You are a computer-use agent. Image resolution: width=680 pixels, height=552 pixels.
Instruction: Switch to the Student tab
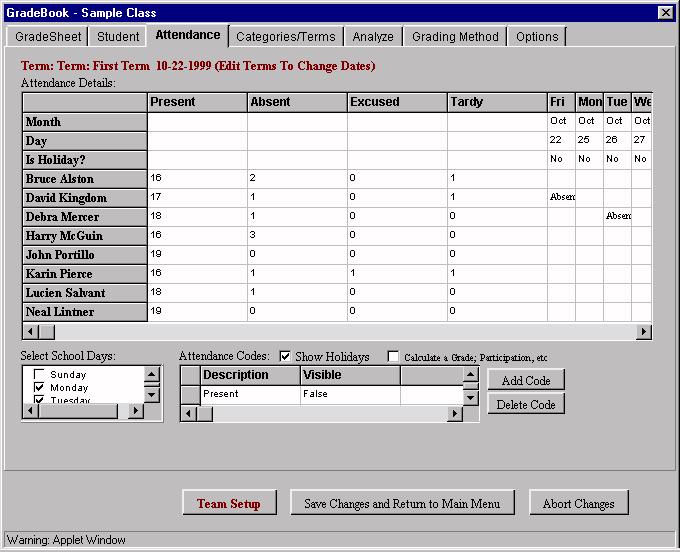(118, 36)
